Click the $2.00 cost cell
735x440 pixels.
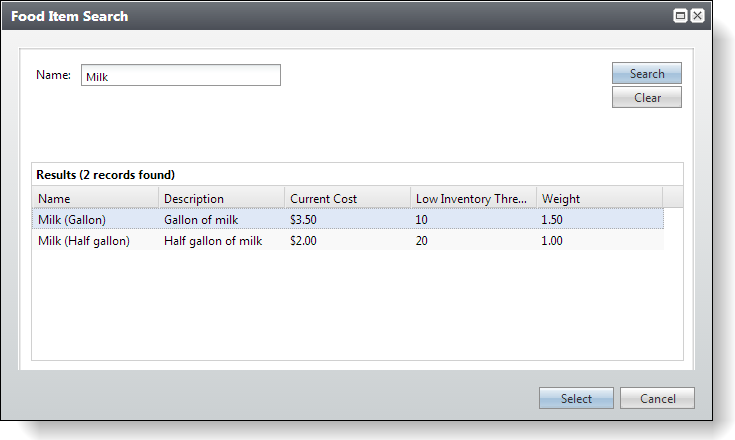(303, 240)
